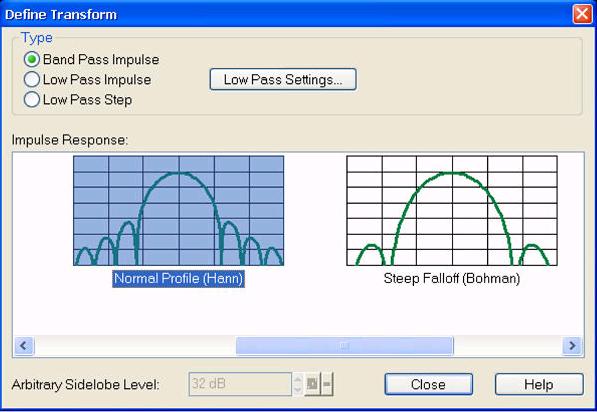
Task: Click the minus icon beside sidelobe field
Action: [x=327, y=384]
